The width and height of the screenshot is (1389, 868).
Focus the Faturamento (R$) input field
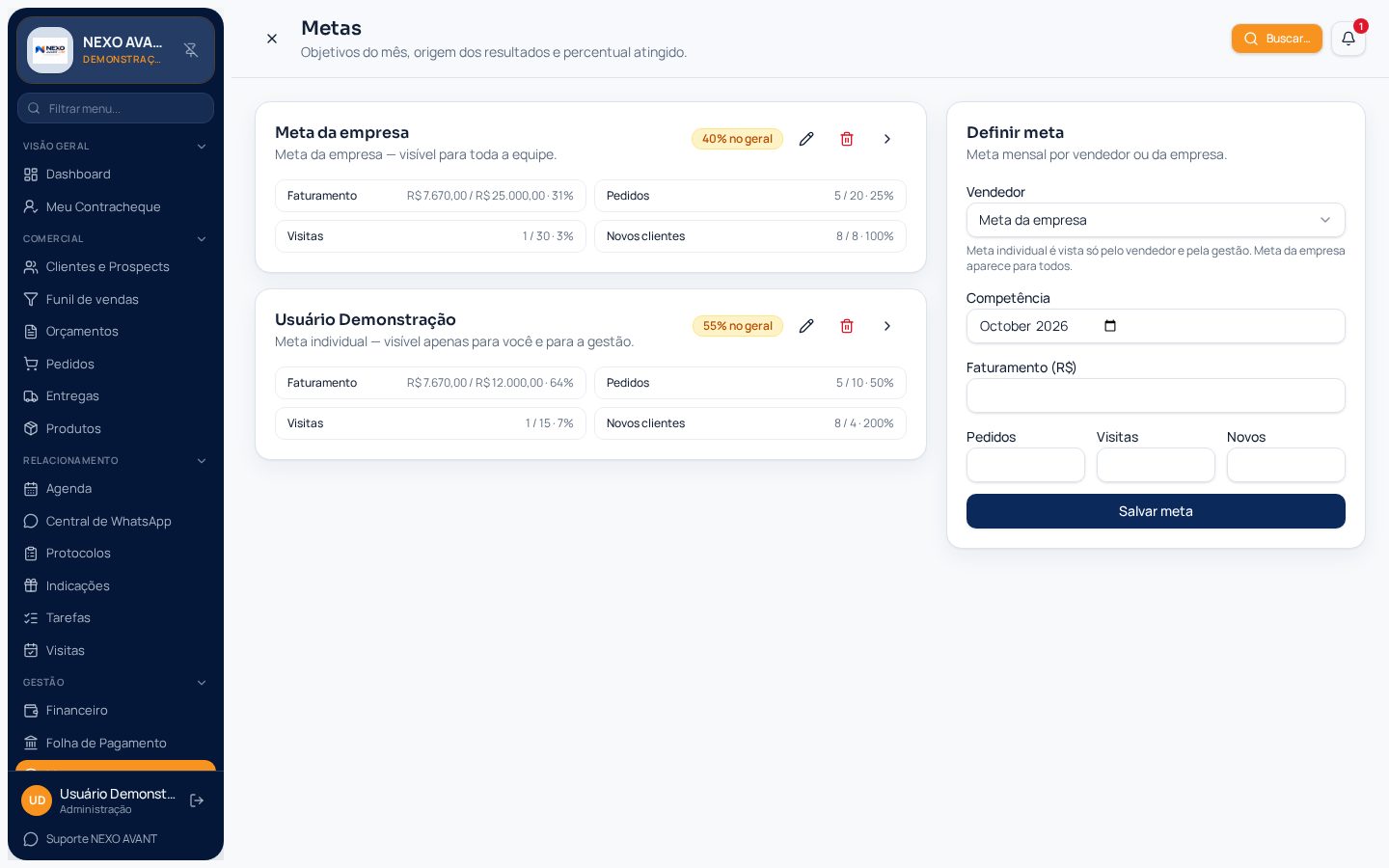[1156, 395]
